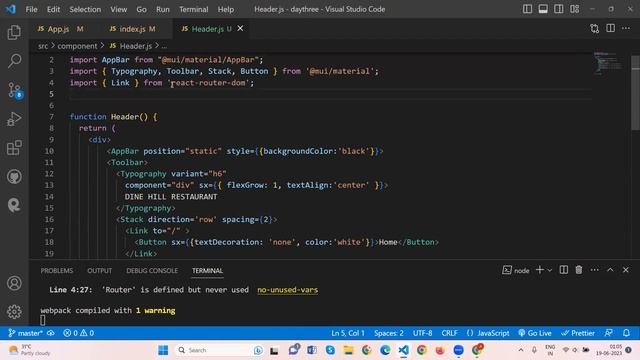Switch to the index.js tab
The width and height of the screenshot is (640, 360).
point(133,29)
